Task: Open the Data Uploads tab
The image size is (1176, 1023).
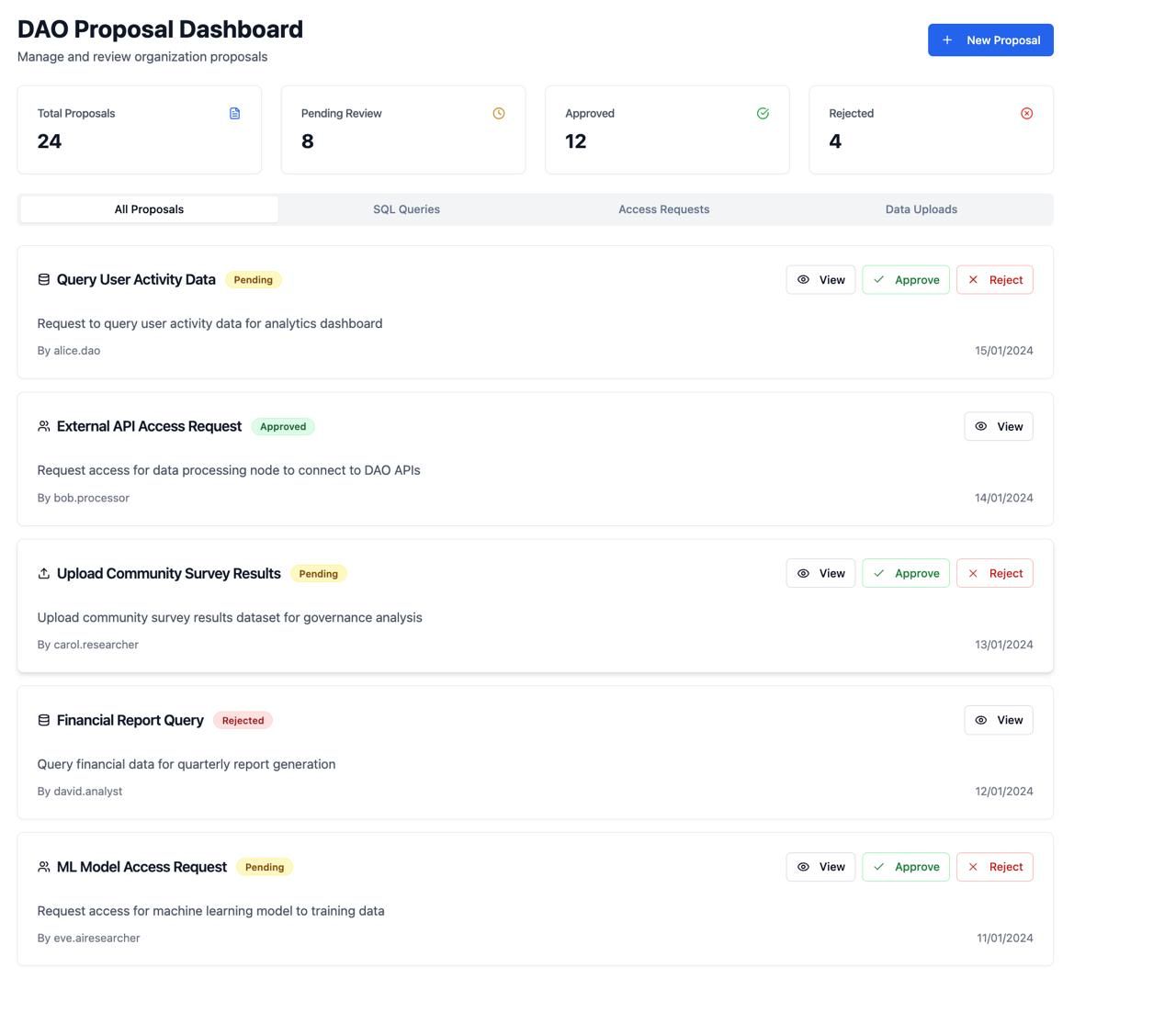Action: (922, 209)
